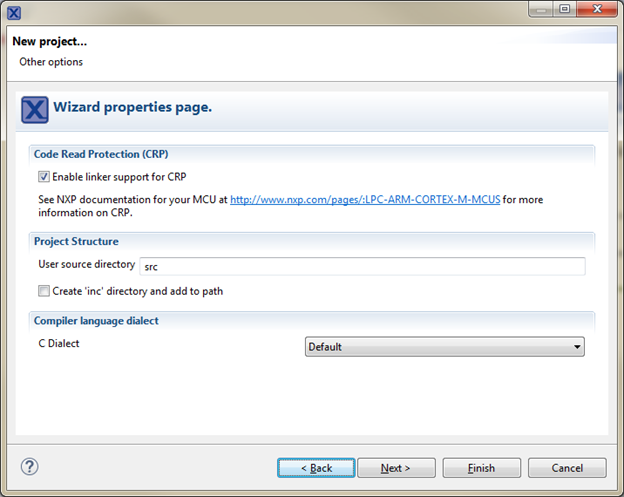Click the Project Structure section header

76,241
